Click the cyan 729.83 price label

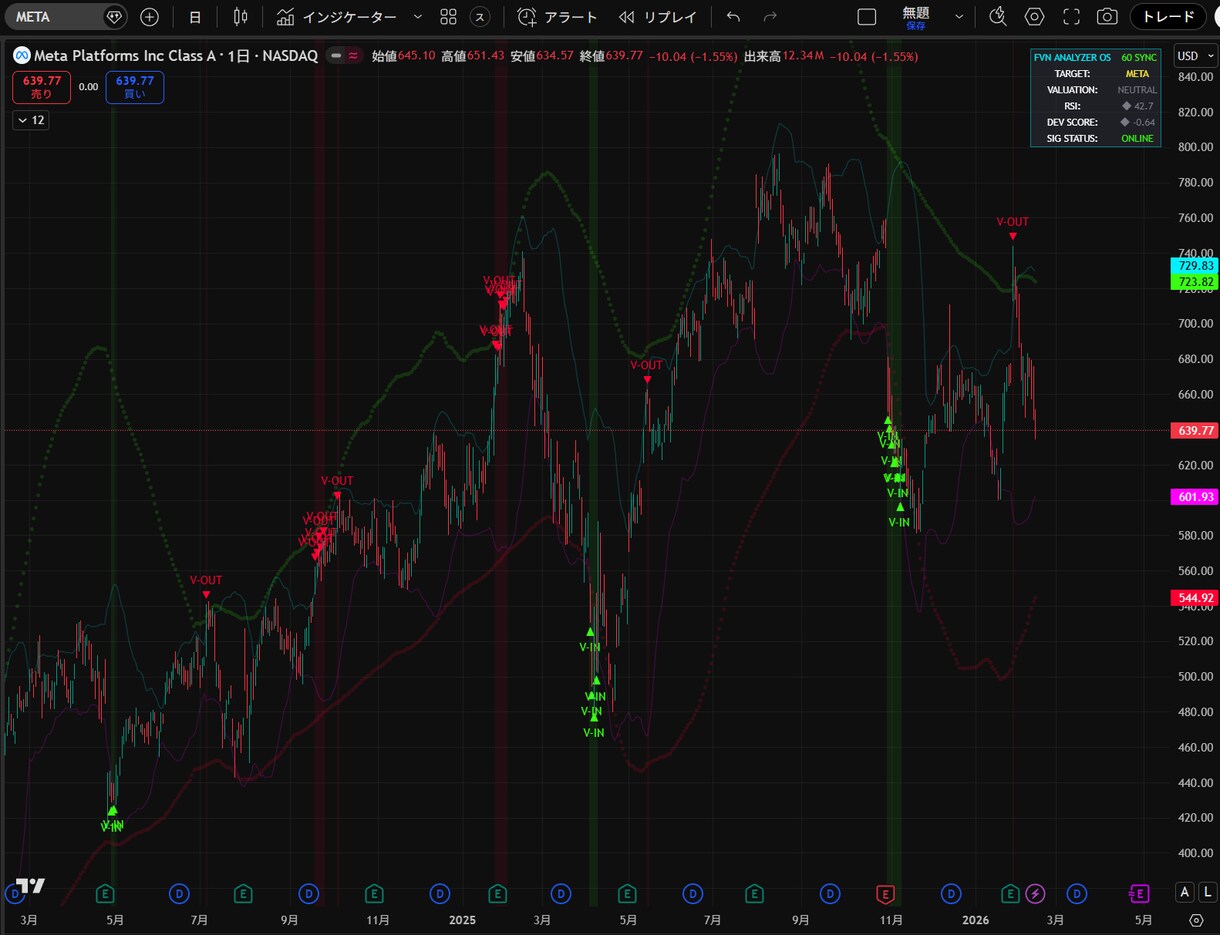[1195, 266]
